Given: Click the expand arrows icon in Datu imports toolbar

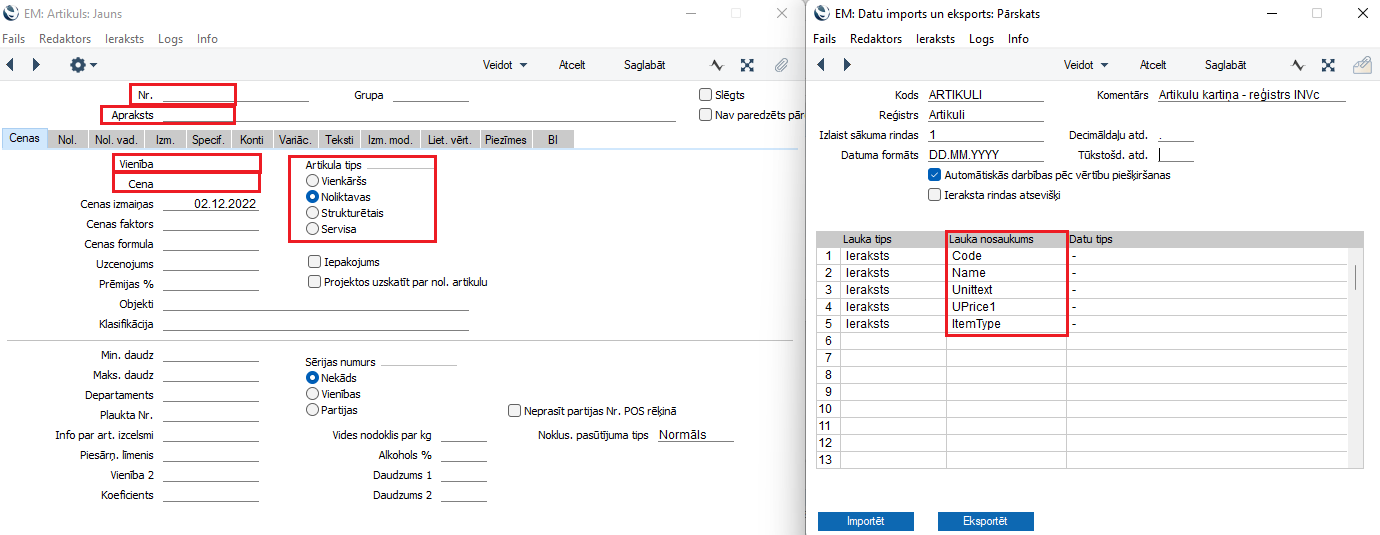Looking at the screenshot, I should (x=1328, y=65).
